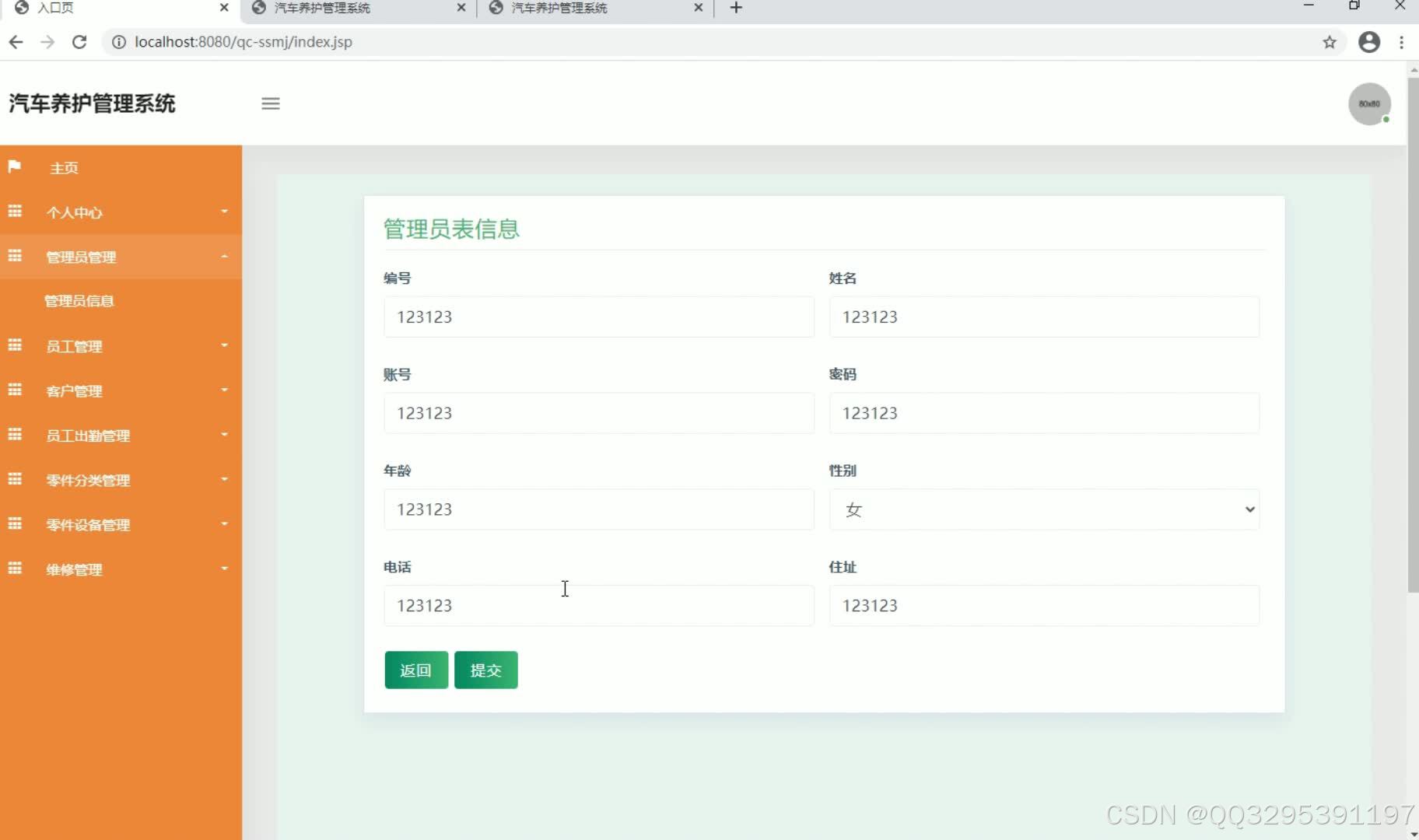This screenshot has height=840, width=1419.
Task: Focus the 年龄 input field
Action: click(599, 509)
